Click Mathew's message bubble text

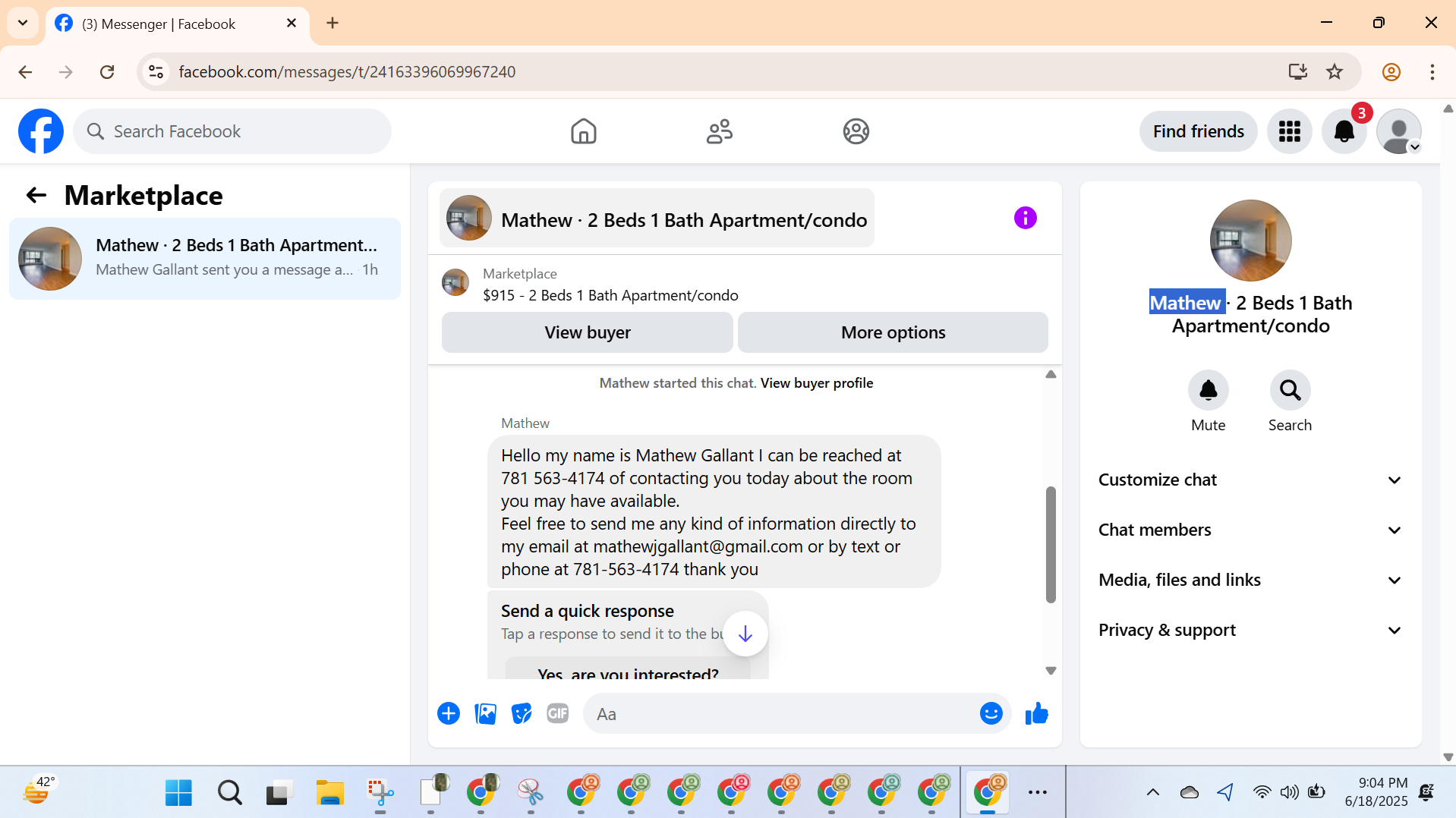click(714, 511)
